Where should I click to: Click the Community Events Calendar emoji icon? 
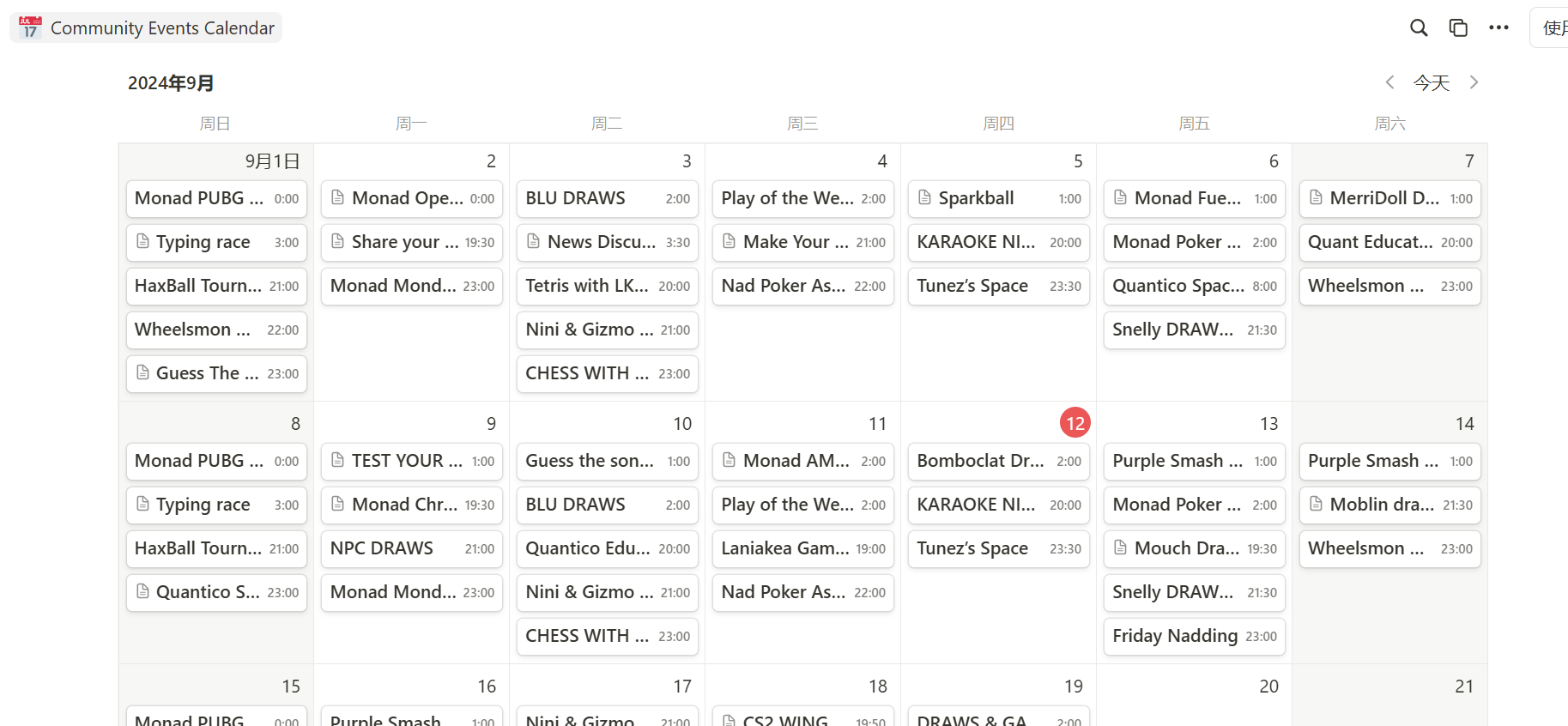click(30, 27)
